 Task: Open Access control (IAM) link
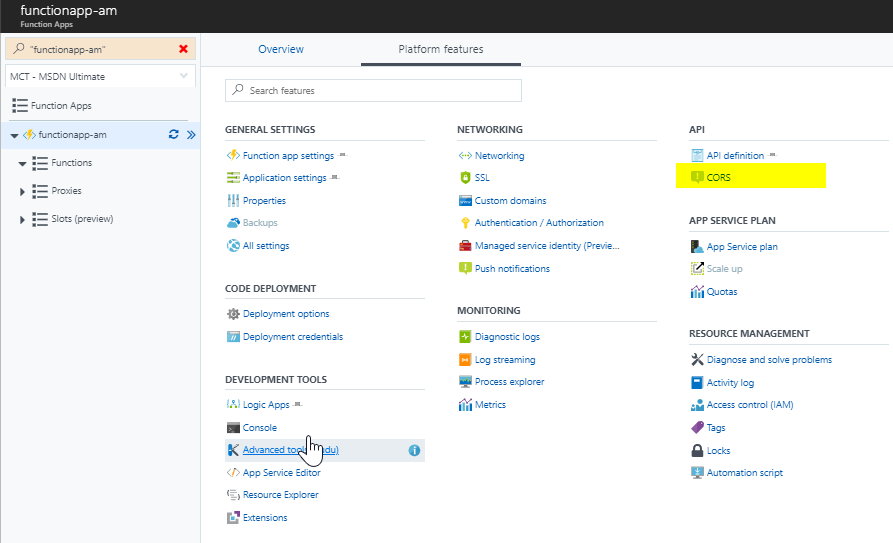[x=750, y=405]
